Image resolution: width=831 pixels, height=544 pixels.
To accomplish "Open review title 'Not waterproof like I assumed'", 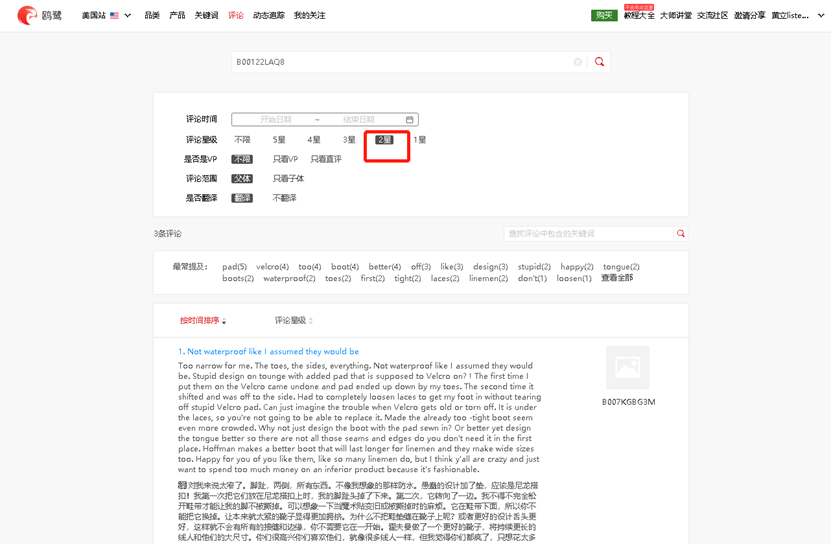I will point(268,352).
